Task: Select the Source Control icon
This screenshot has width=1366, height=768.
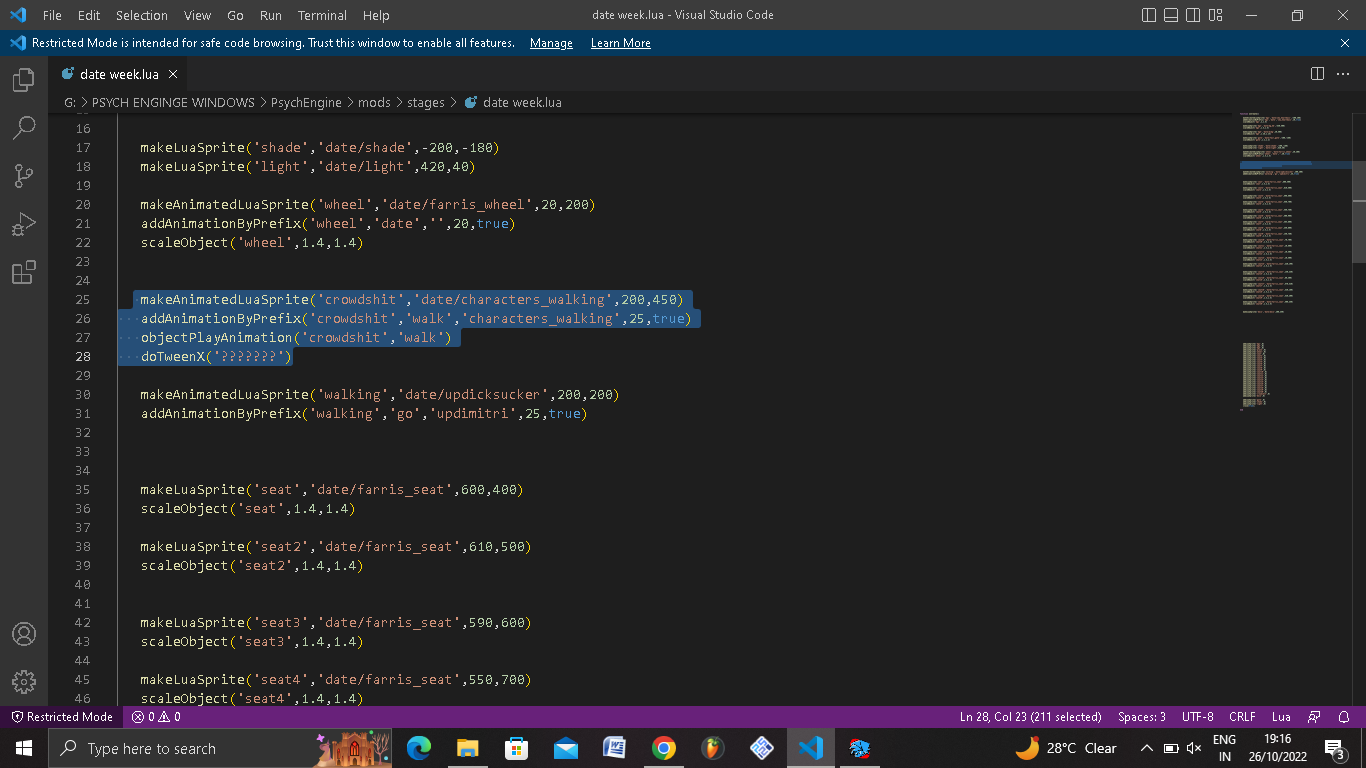Action: pos(24,176)
